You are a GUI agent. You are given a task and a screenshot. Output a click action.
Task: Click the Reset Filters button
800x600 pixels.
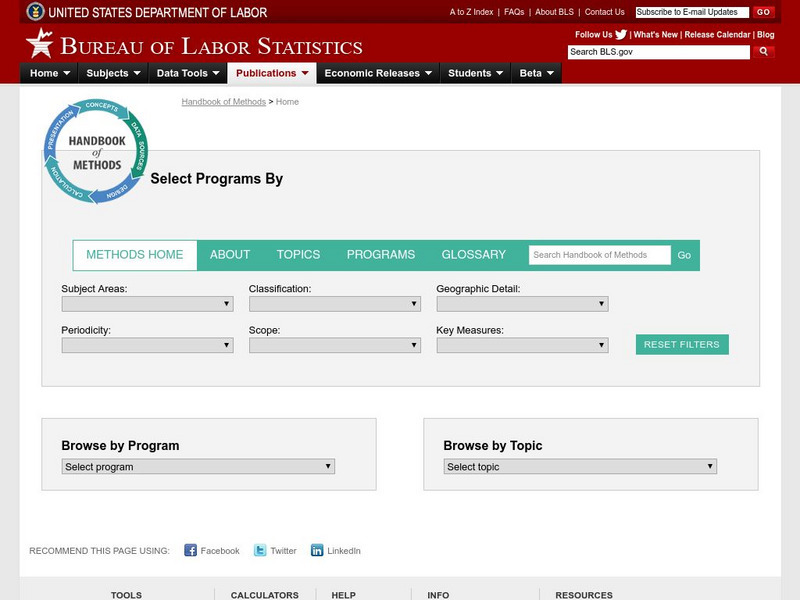click(x=682, y=344)
